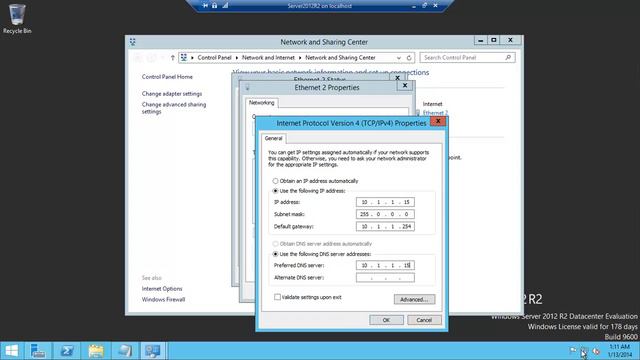
Task: Launch Windows PowerShell from the taskbar
Action: 67,351
